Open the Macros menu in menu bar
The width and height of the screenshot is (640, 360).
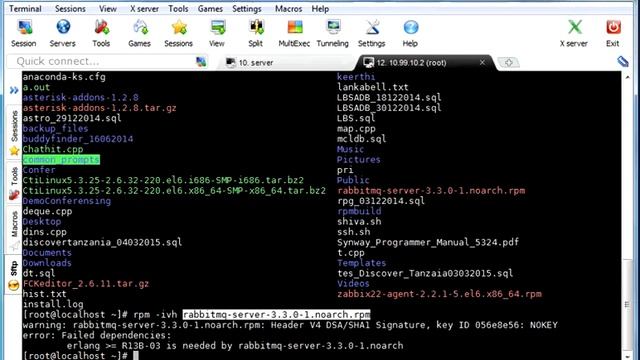(x=288, y=9)
